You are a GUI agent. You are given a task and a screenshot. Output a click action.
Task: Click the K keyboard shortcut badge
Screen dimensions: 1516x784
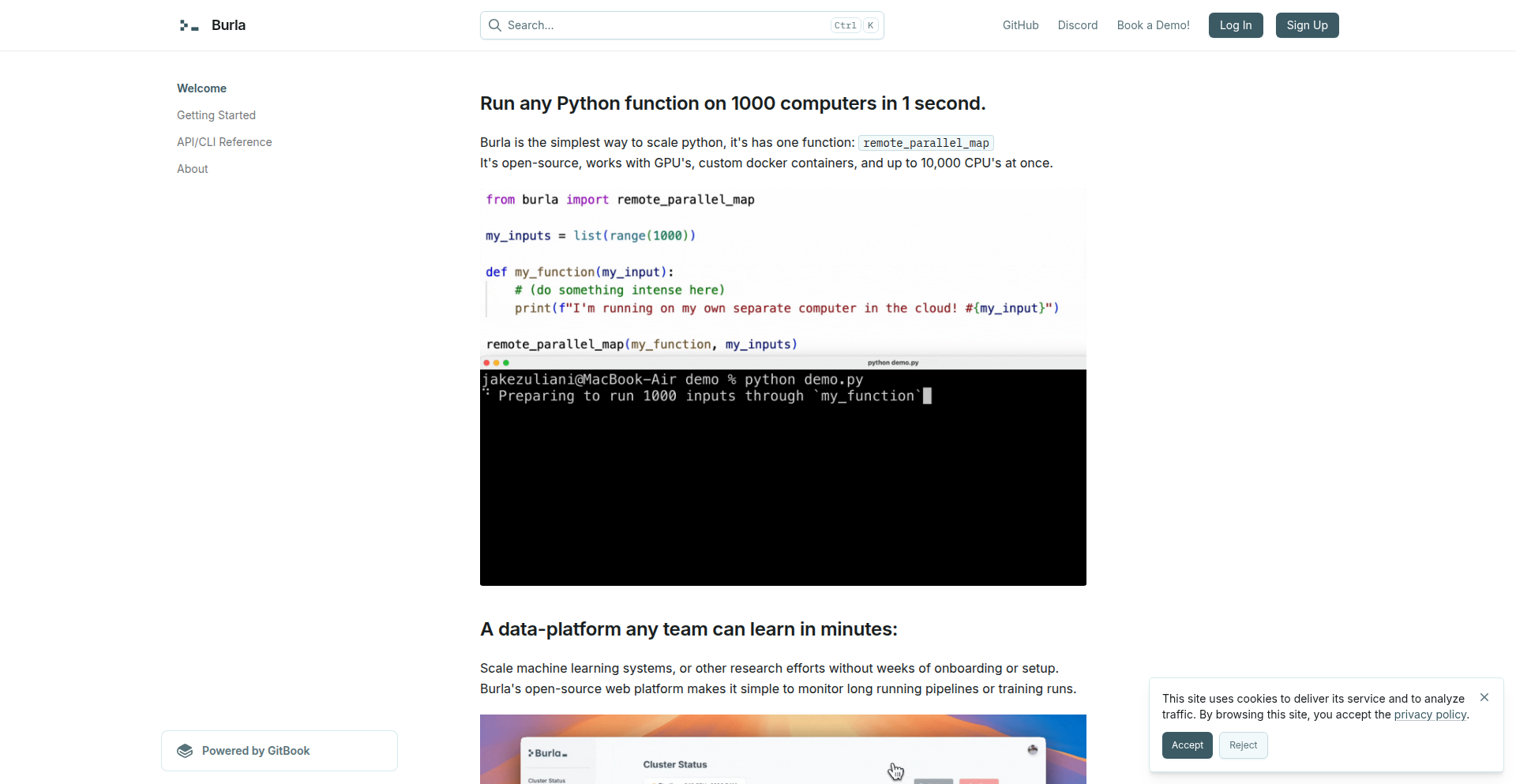[x=869, y=25]
